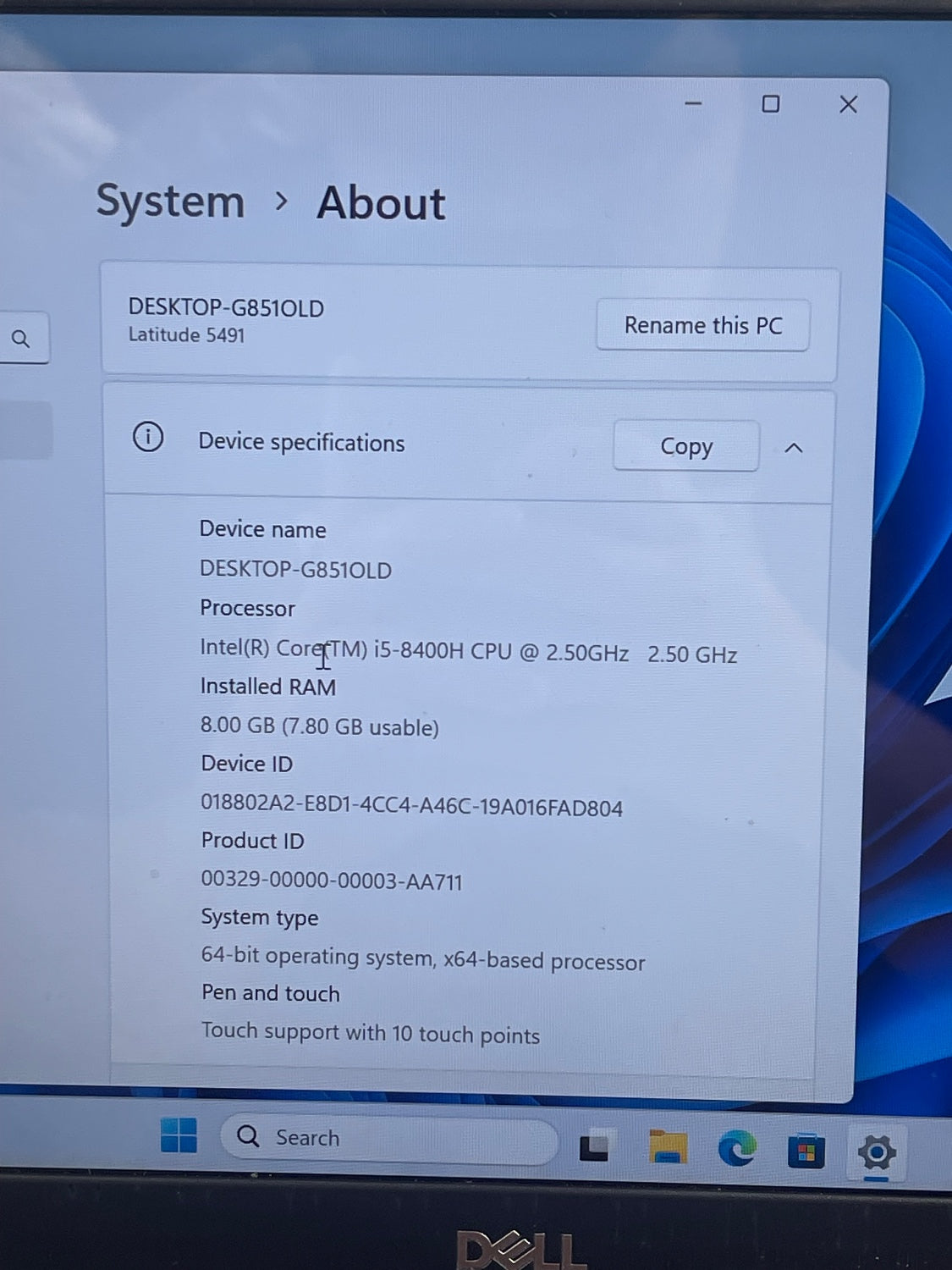
Task: Click the taskbar Search box
Action: (x=389, y=1138)
